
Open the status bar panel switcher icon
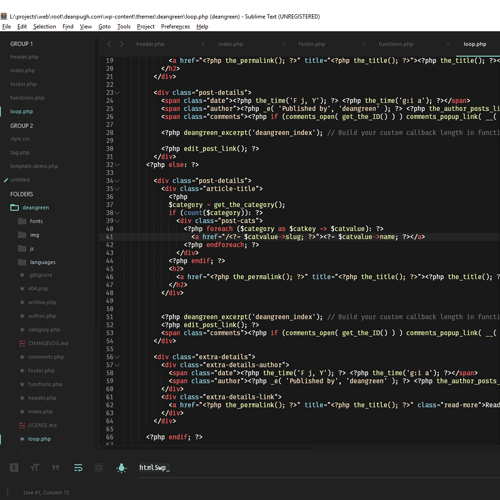pos(7,492)
